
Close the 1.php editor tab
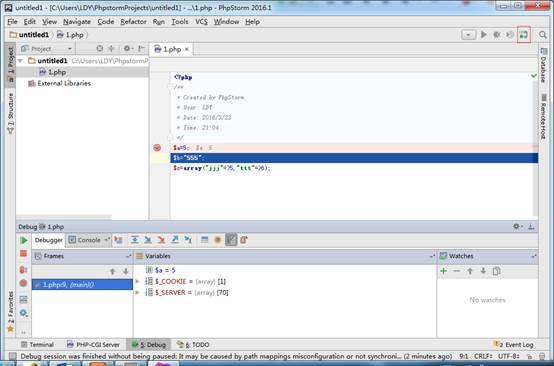pyautogui.click(x=187, y=49)
